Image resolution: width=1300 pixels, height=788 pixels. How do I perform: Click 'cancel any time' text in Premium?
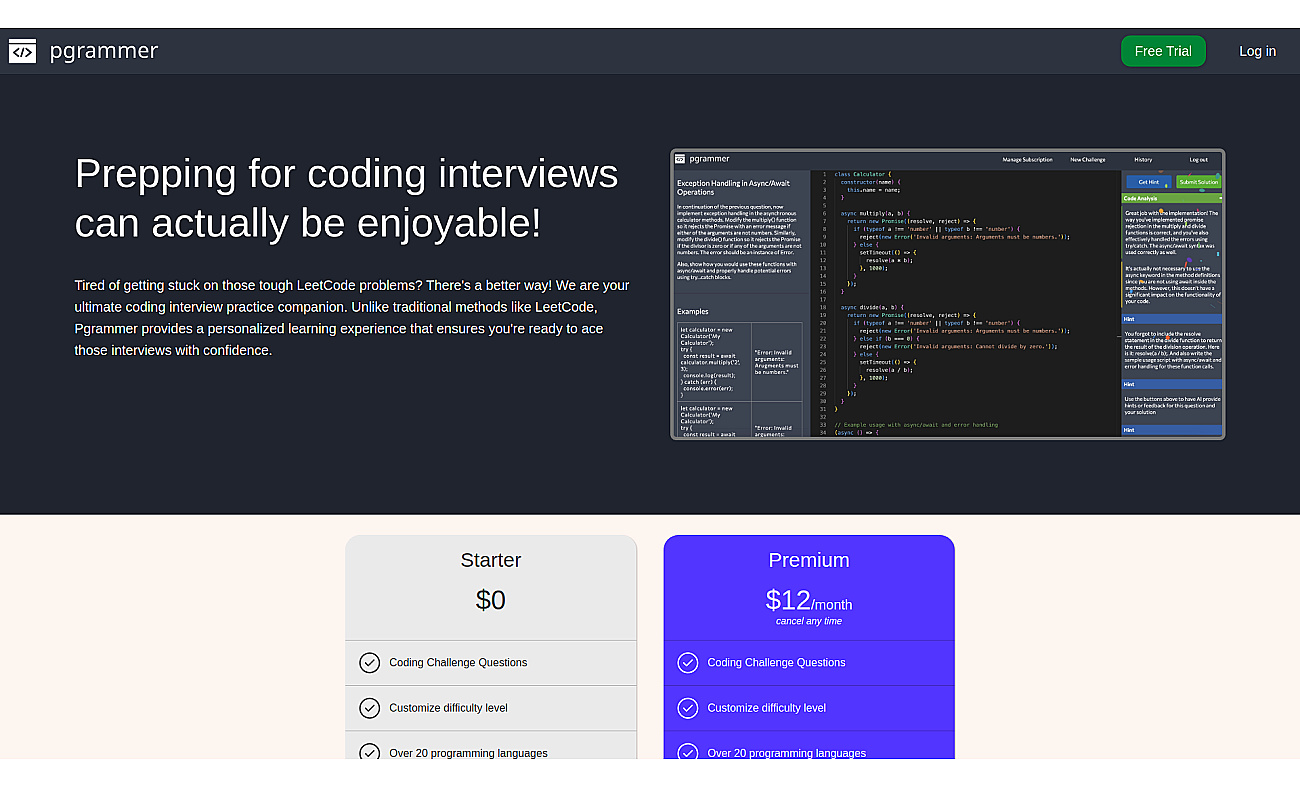click(809, 621)
